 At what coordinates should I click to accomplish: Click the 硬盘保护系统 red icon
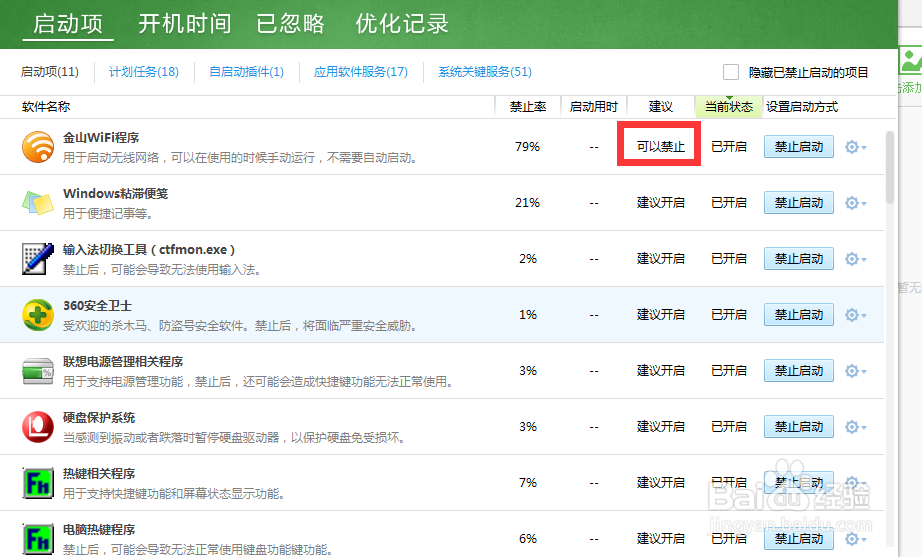pos(38,427)
